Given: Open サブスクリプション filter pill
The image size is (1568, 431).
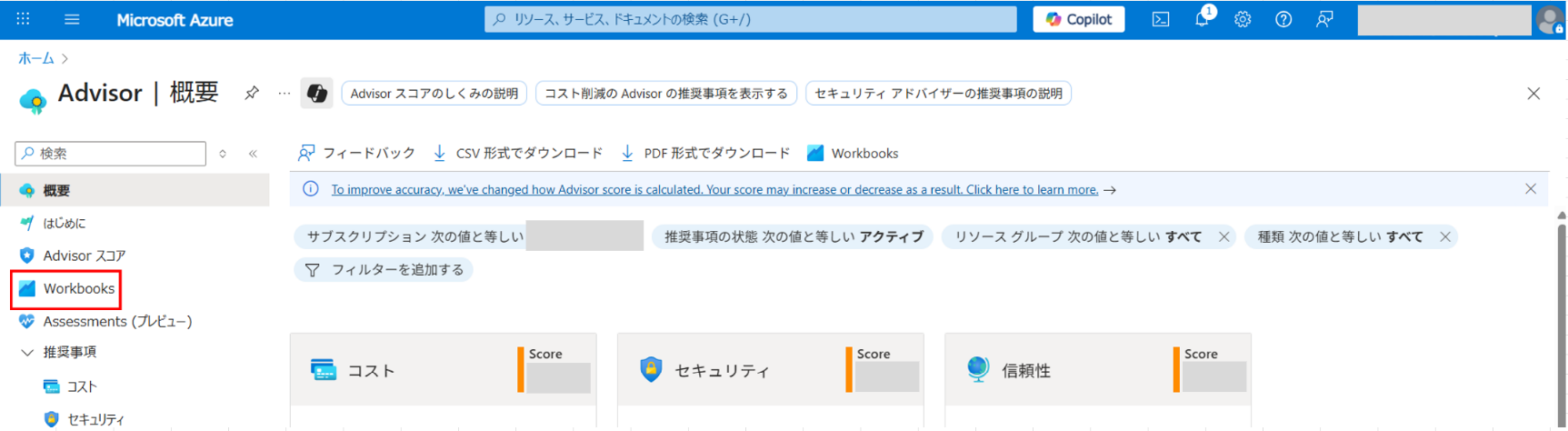Looking at the screenshot, I should pos(468,236).
